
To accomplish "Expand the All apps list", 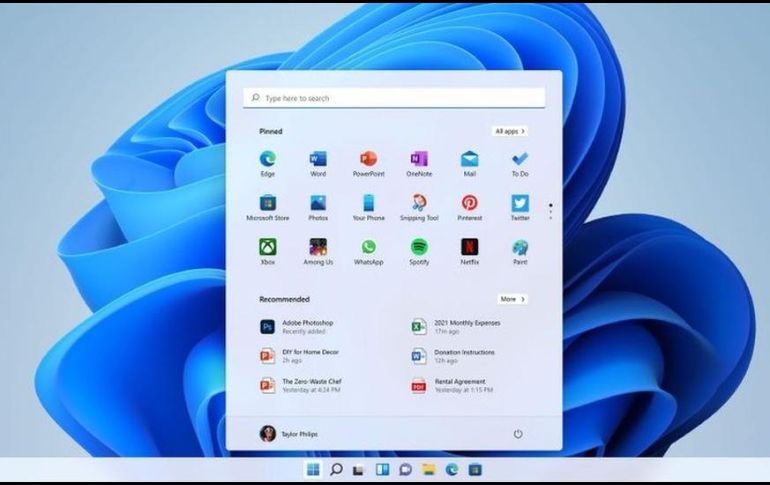I will pyautogui.click(x=510, y=131).
